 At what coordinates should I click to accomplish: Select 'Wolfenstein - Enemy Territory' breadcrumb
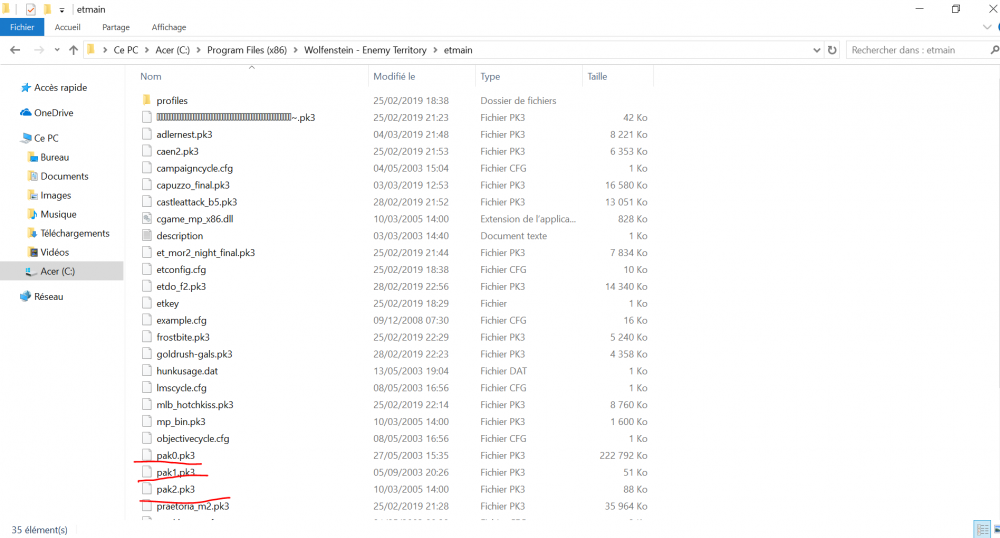[365, 50]
